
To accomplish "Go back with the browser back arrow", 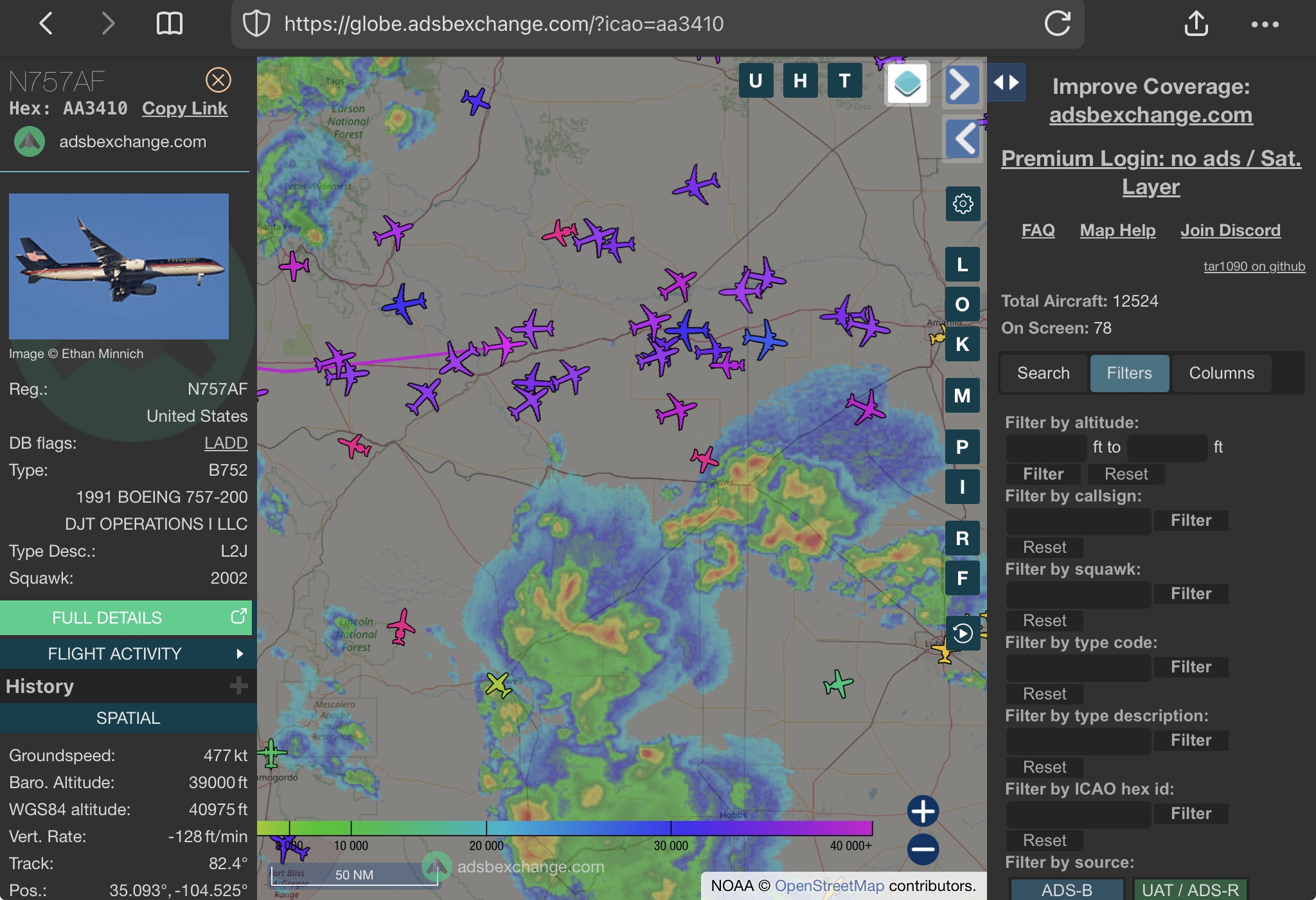I will (46, 24).
